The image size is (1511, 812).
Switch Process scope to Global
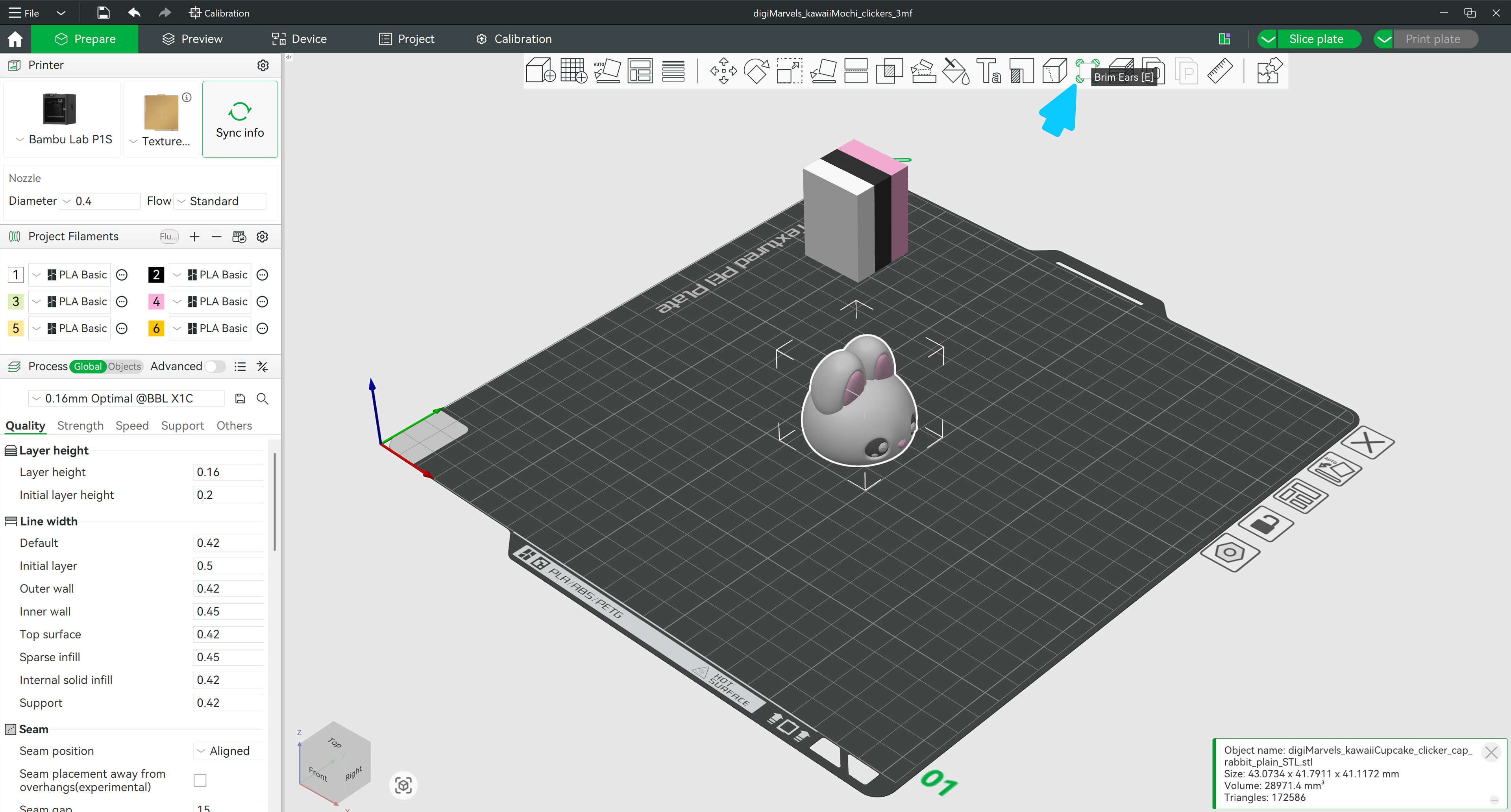point(87,366)
